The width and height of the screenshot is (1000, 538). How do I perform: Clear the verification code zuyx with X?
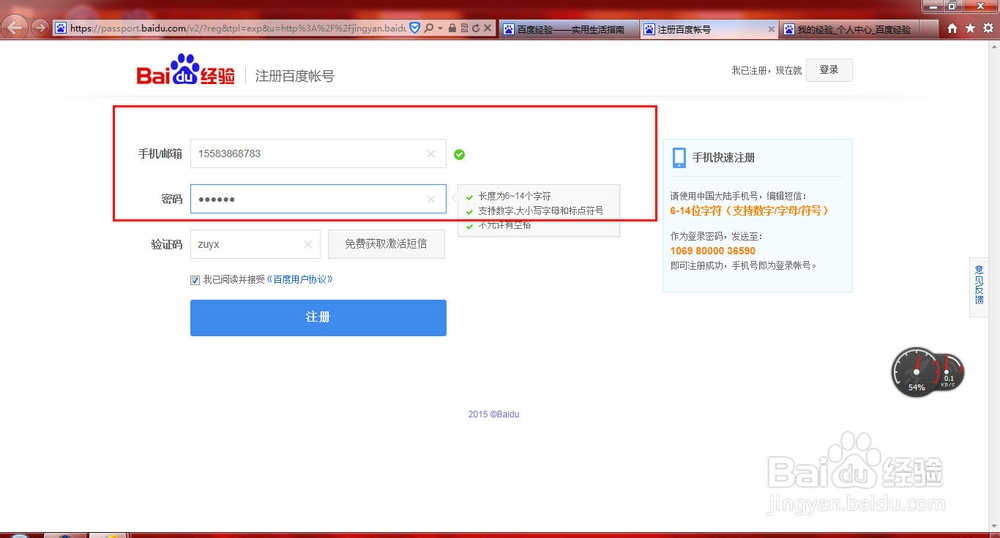click(x=308, y=244)
